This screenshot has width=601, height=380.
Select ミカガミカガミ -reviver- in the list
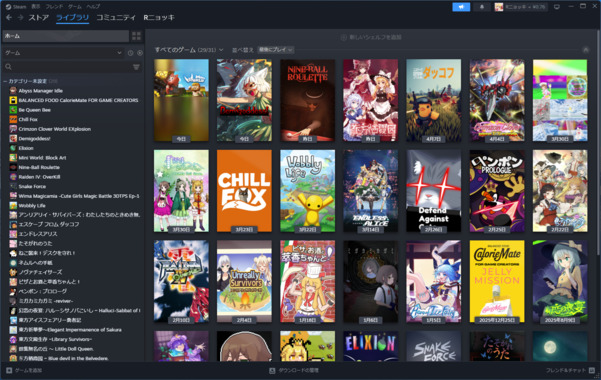pos(46,301)
